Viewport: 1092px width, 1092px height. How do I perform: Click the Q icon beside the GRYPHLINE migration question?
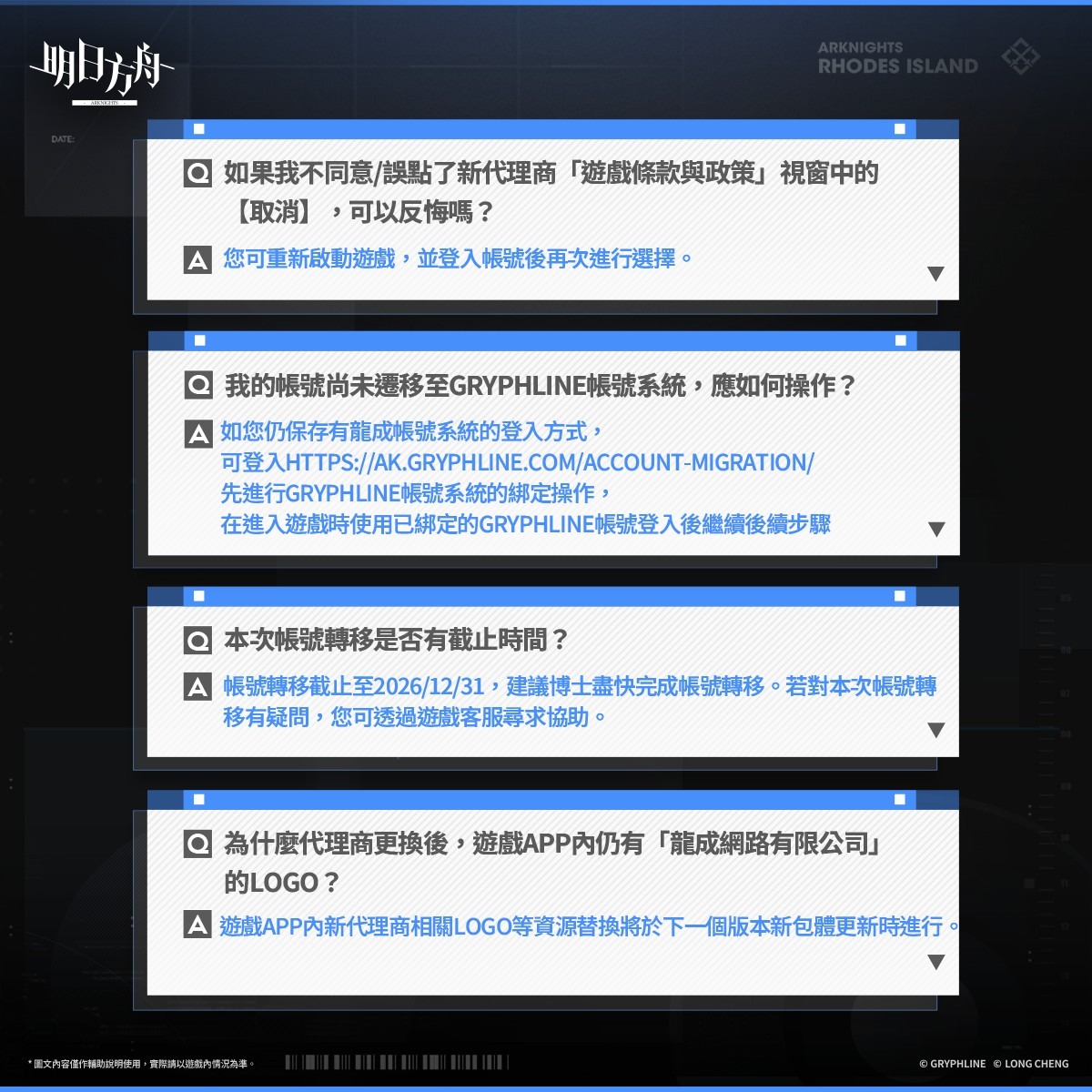click(198, 386)
